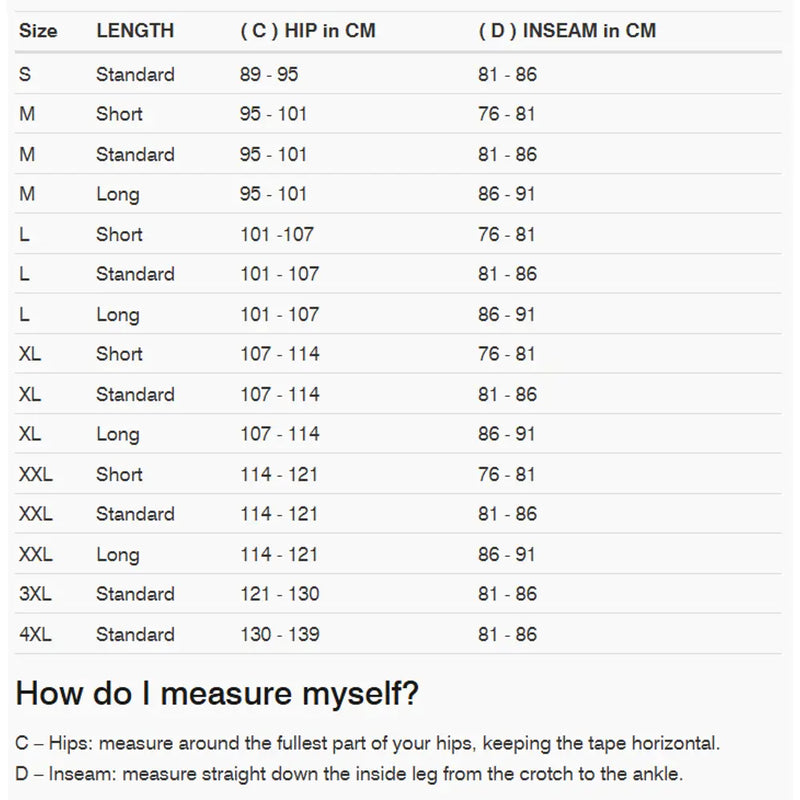800x800 pixels.
Task: Click the Hips measuring instruction text
Action: coord(367,744)
